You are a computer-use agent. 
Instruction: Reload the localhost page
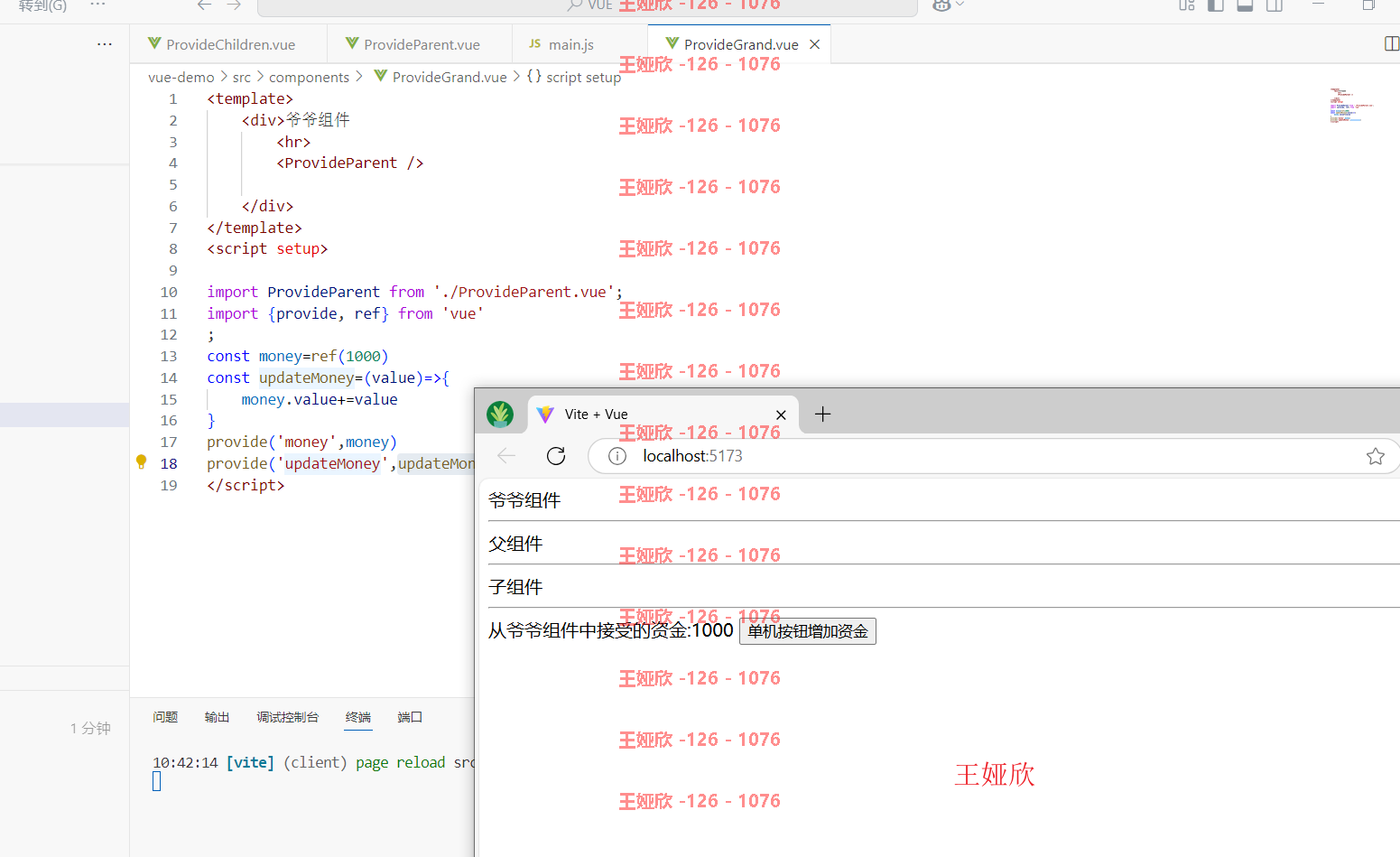tap(556, 456)
